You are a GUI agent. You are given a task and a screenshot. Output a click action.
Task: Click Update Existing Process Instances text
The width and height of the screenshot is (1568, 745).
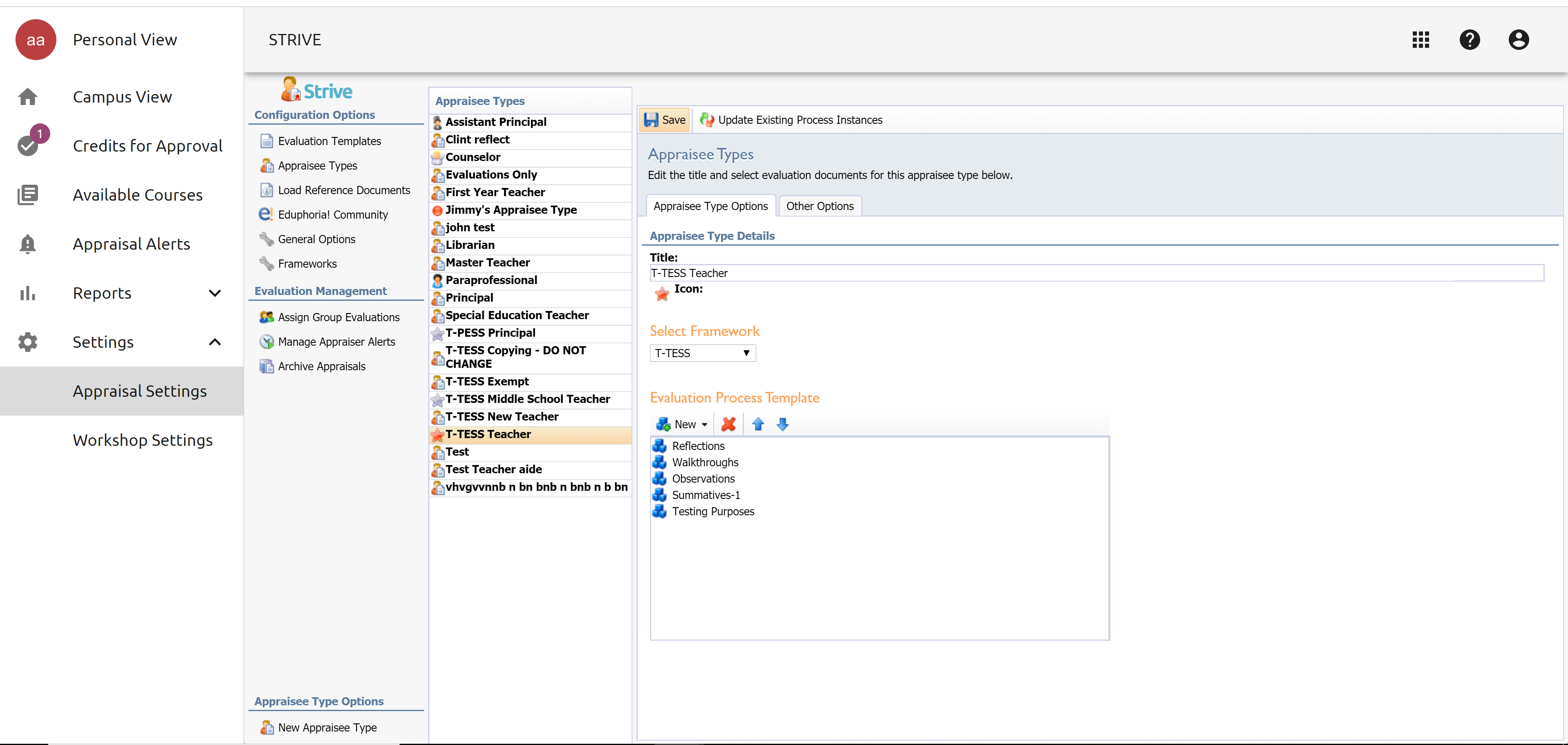[x=800, y=120]
